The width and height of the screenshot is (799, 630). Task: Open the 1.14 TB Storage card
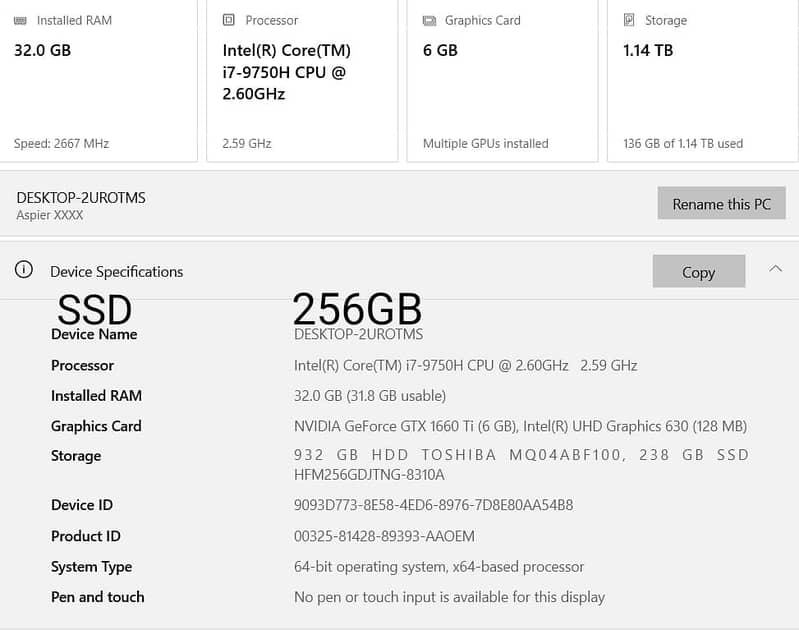648,50
